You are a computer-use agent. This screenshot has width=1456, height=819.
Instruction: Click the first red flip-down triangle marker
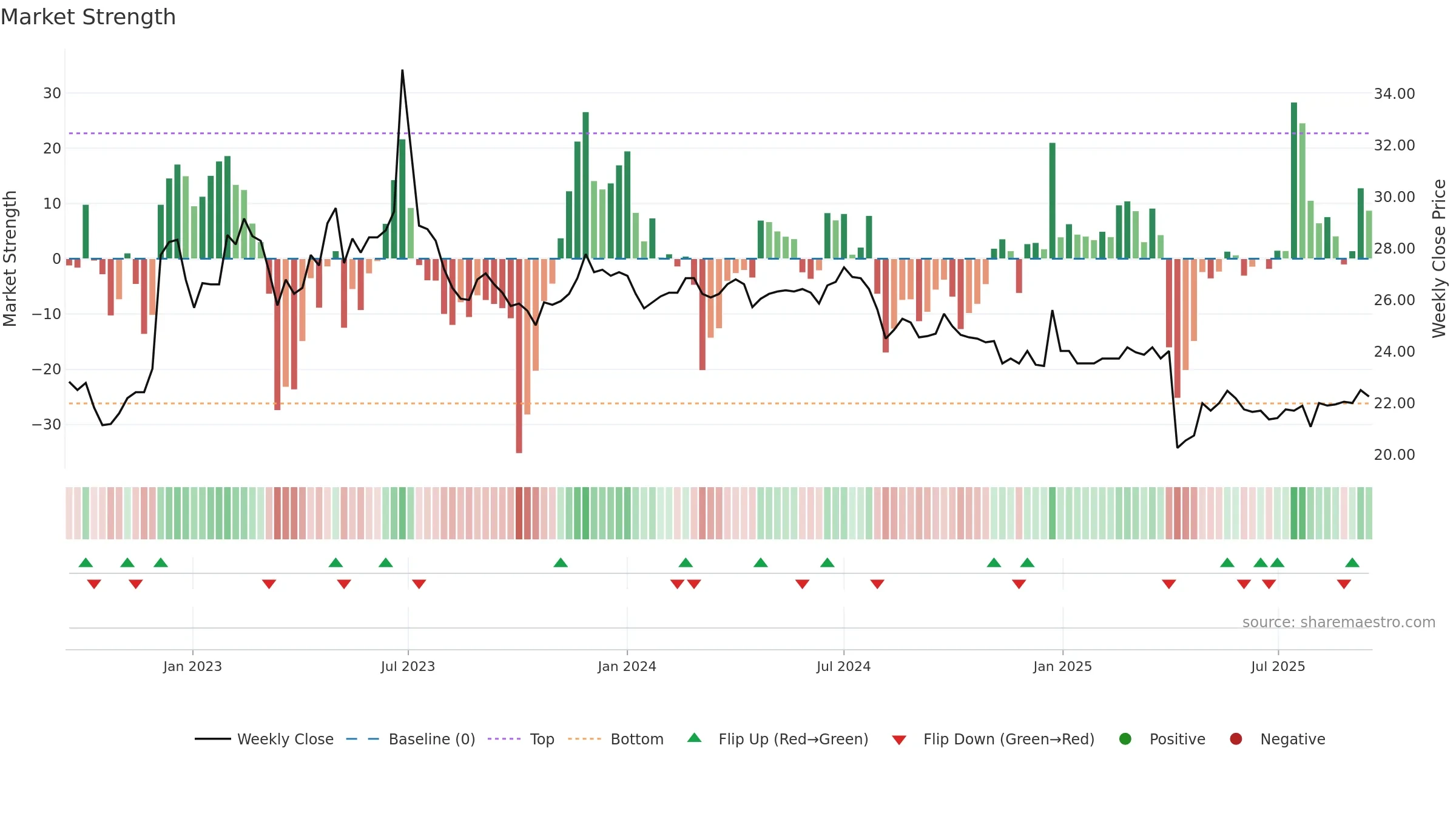[94, 584]
